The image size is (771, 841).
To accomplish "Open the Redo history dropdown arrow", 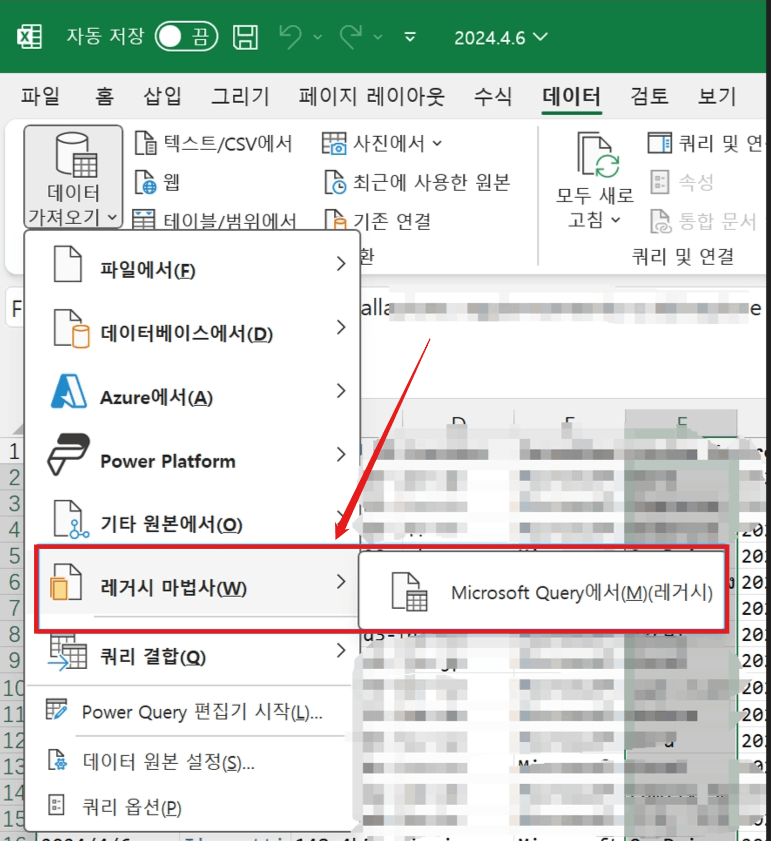I will pyautogui.click(x=378, y=37).
